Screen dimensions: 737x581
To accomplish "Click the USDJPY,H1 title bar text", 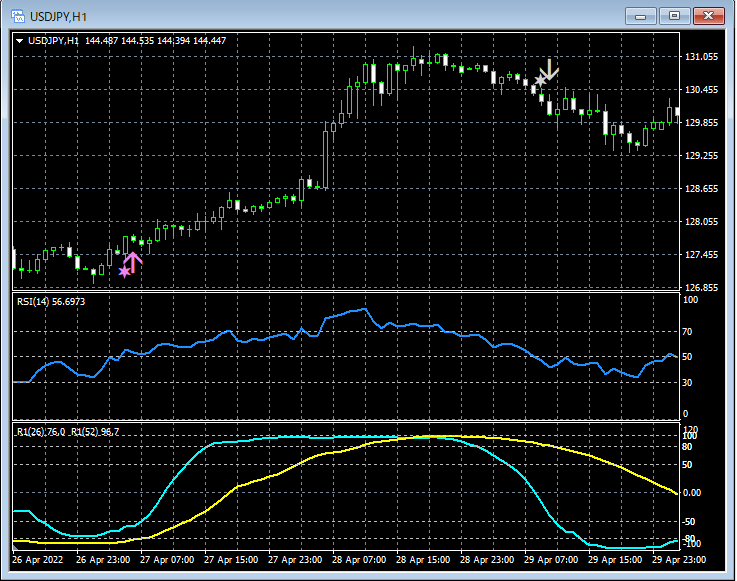I will click(59, 16).
